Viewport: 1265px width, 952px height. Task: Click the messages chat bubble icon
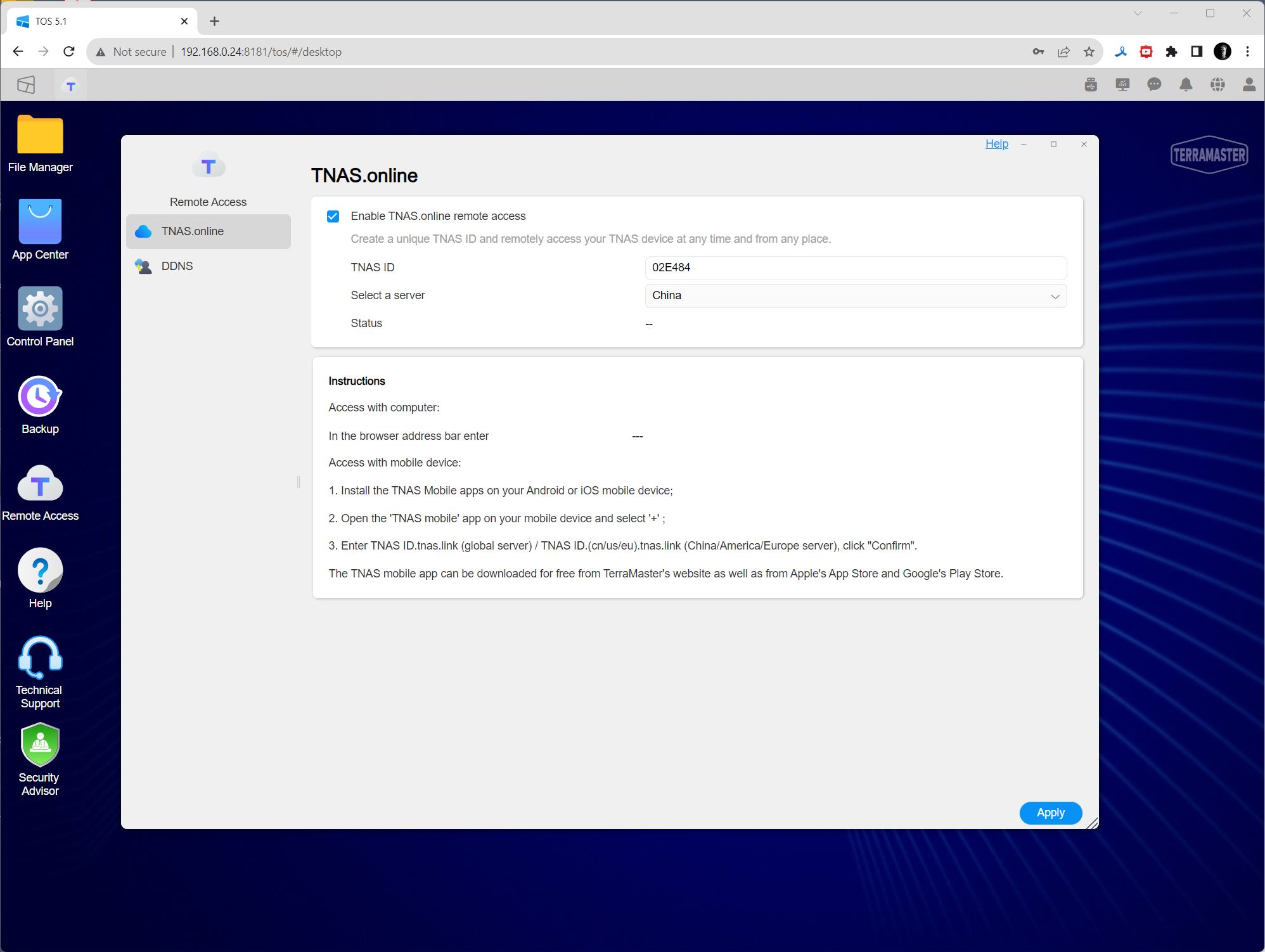coord(1154,85)
